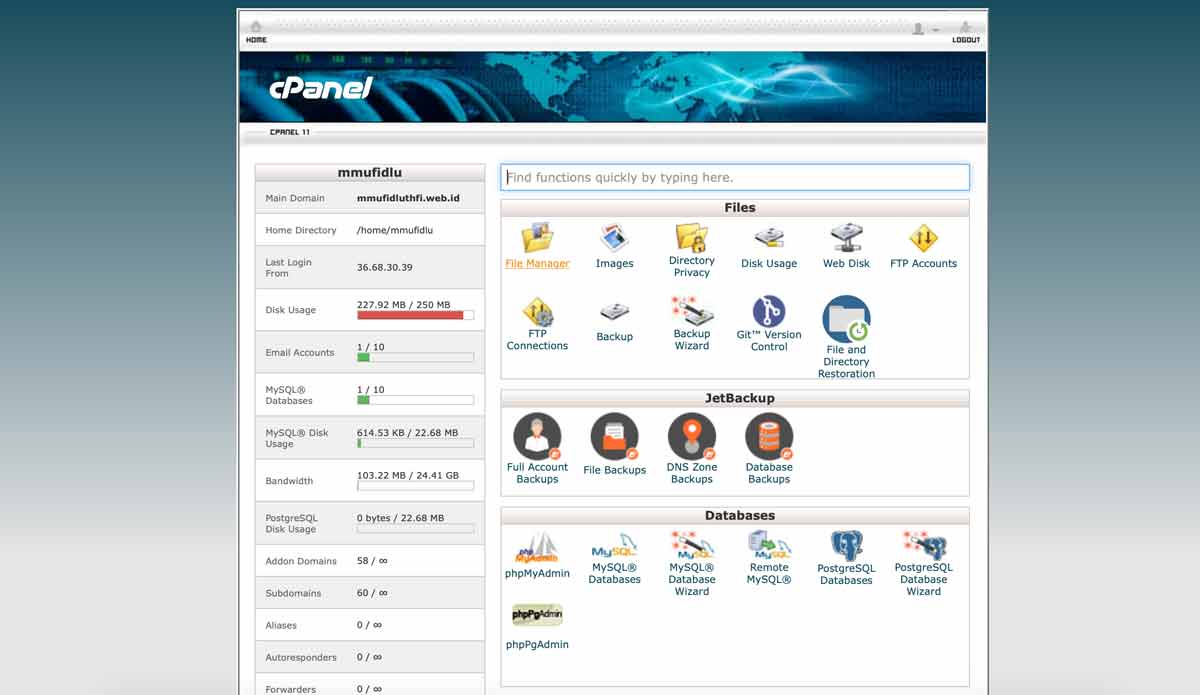Launch Directory Privacy
This screenshot has width=1200, height=695.
pyautogui.click(x=691, y=239)
